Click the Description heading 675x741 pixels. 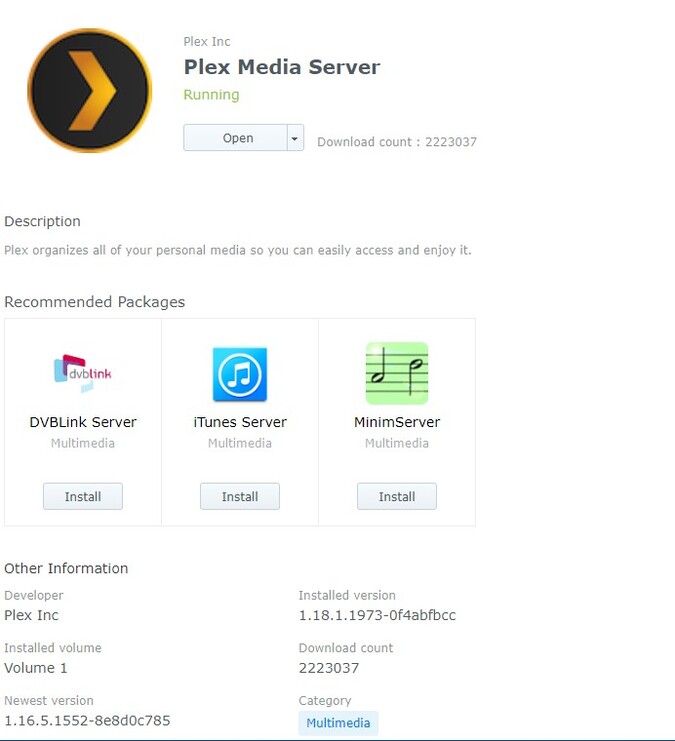tap(42, 222)
